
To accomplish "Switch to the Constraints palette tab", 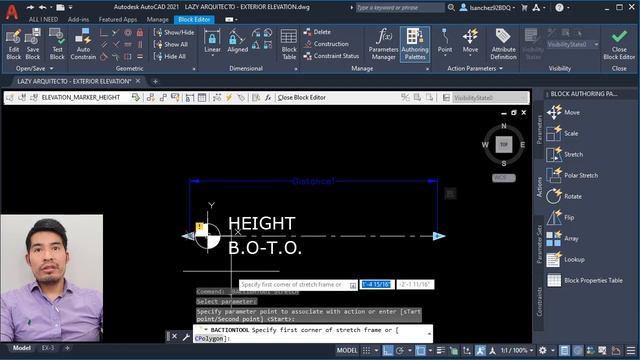I will click(539, 301).
